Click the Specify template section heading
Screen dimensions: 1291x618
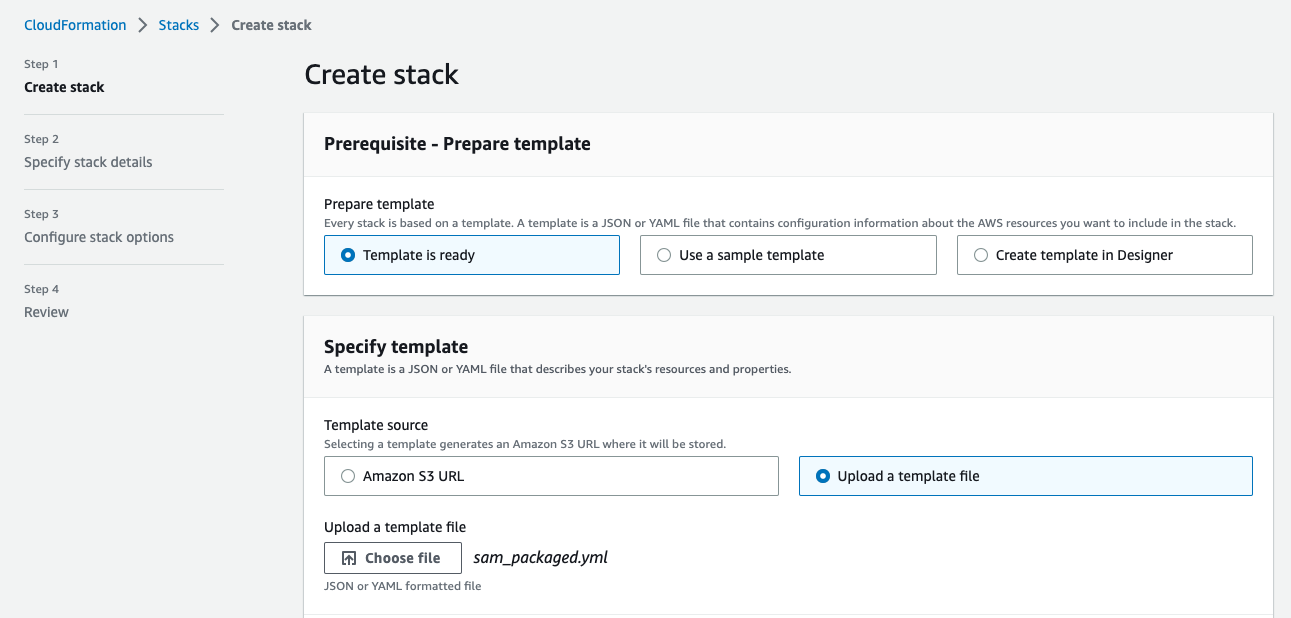point(396,347)
